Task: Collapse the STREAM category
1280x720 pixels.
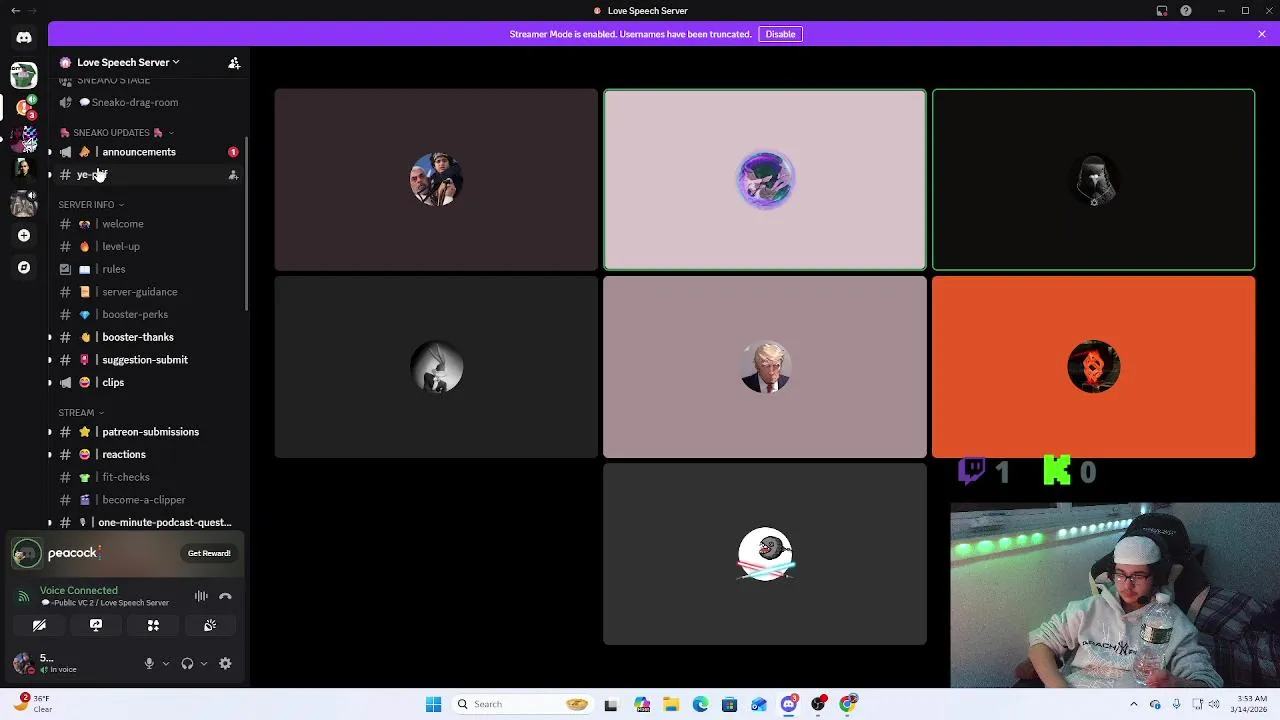Action: point(81,412)
